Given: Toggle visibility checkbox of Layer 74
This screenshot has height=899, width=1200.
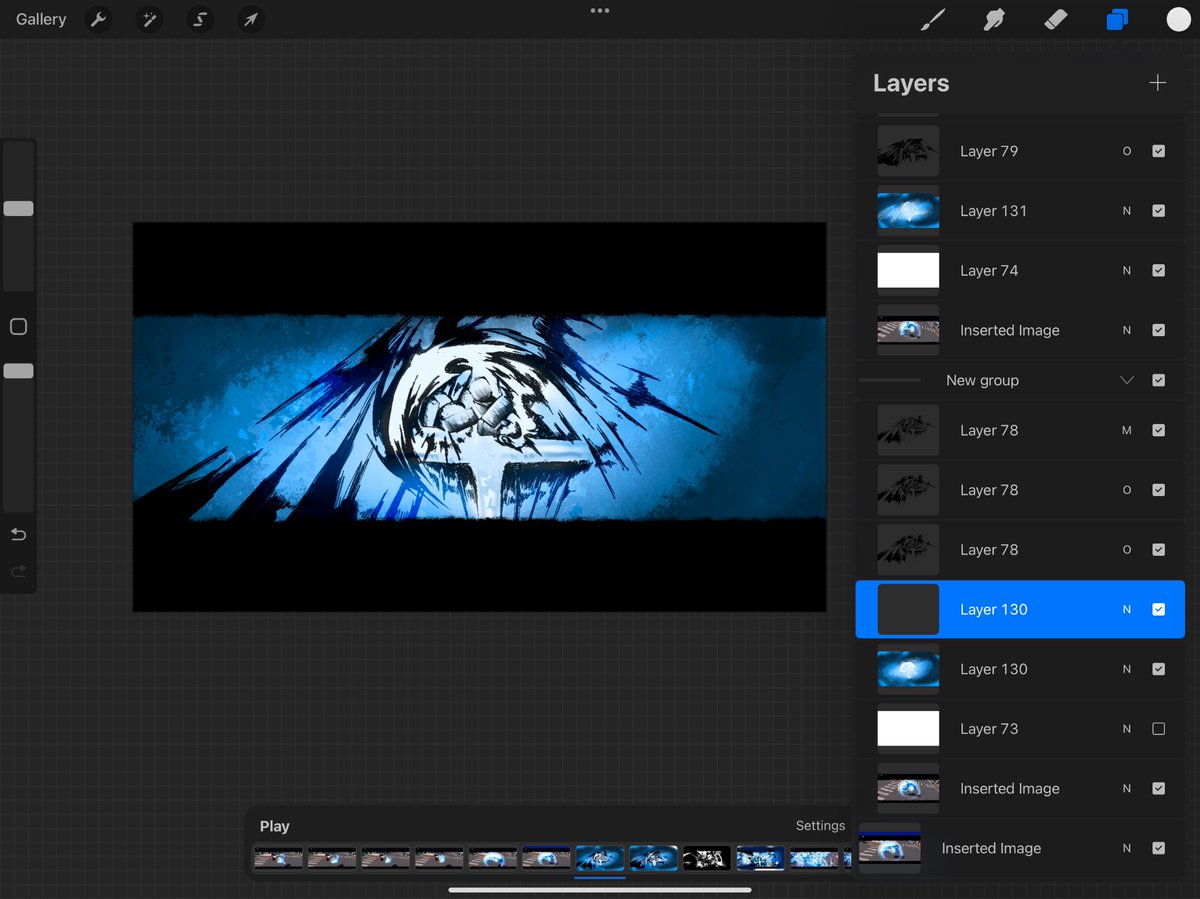Looking at the screenshot, I should click(x=1158, y=271).
